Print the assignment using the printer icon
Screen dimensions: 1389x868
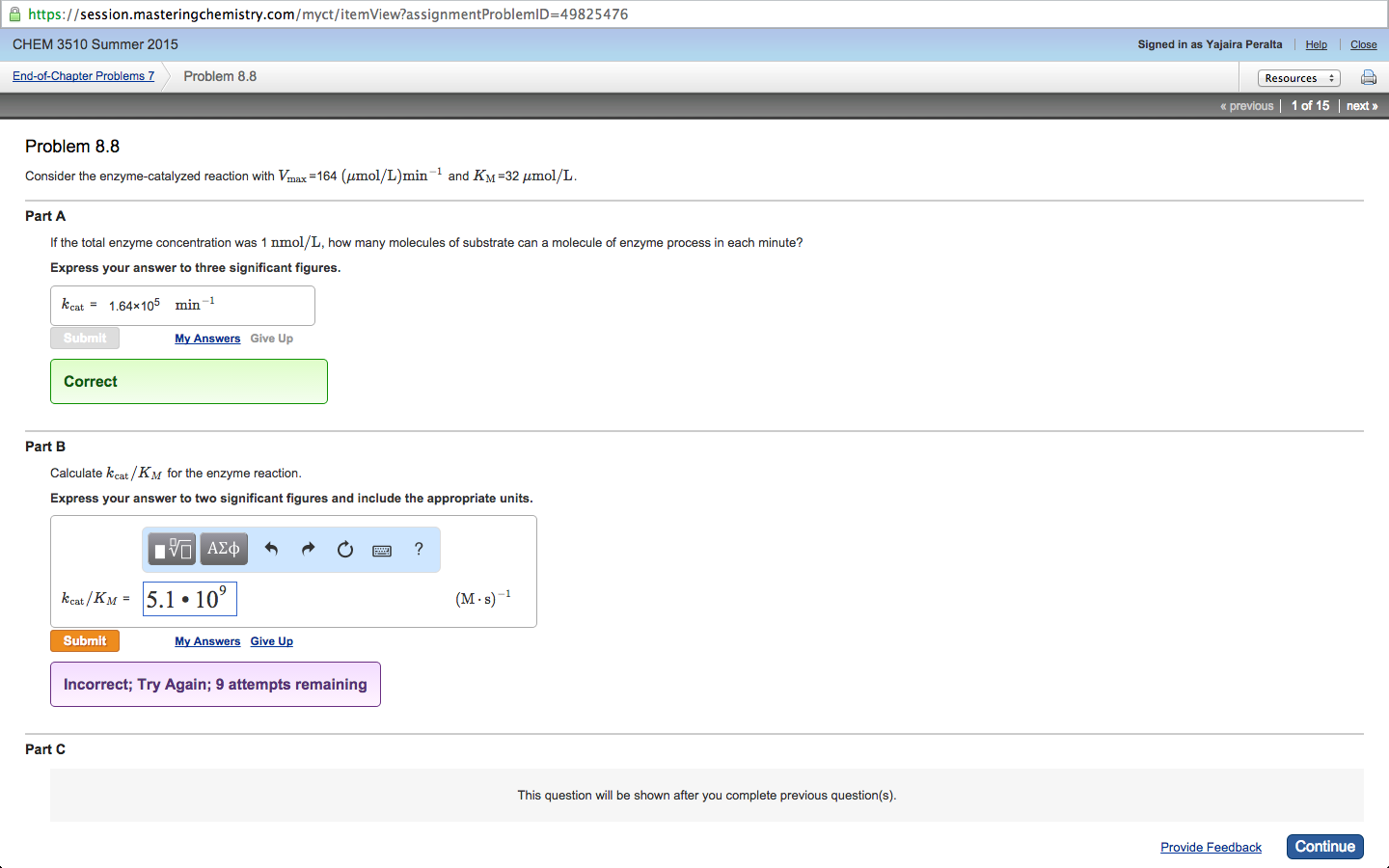coord(1369,77)
